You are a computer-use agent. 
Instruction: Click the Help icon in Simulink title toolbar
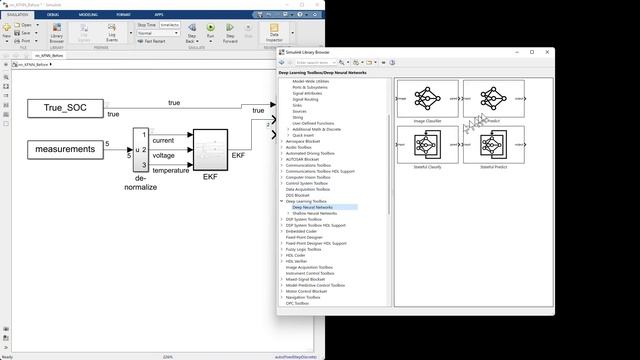point(300,14)
